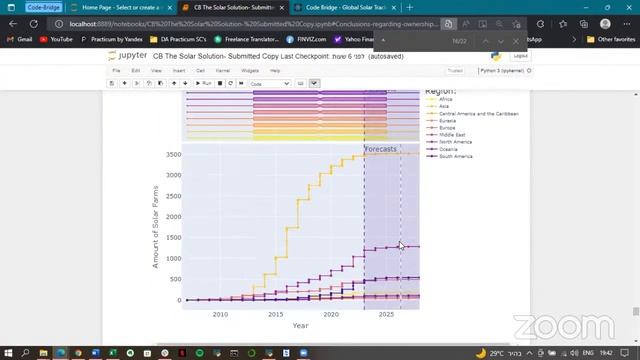Open the tab actions menu icon
The height and width of the screenshot is (360, 640).
(11, 7)
